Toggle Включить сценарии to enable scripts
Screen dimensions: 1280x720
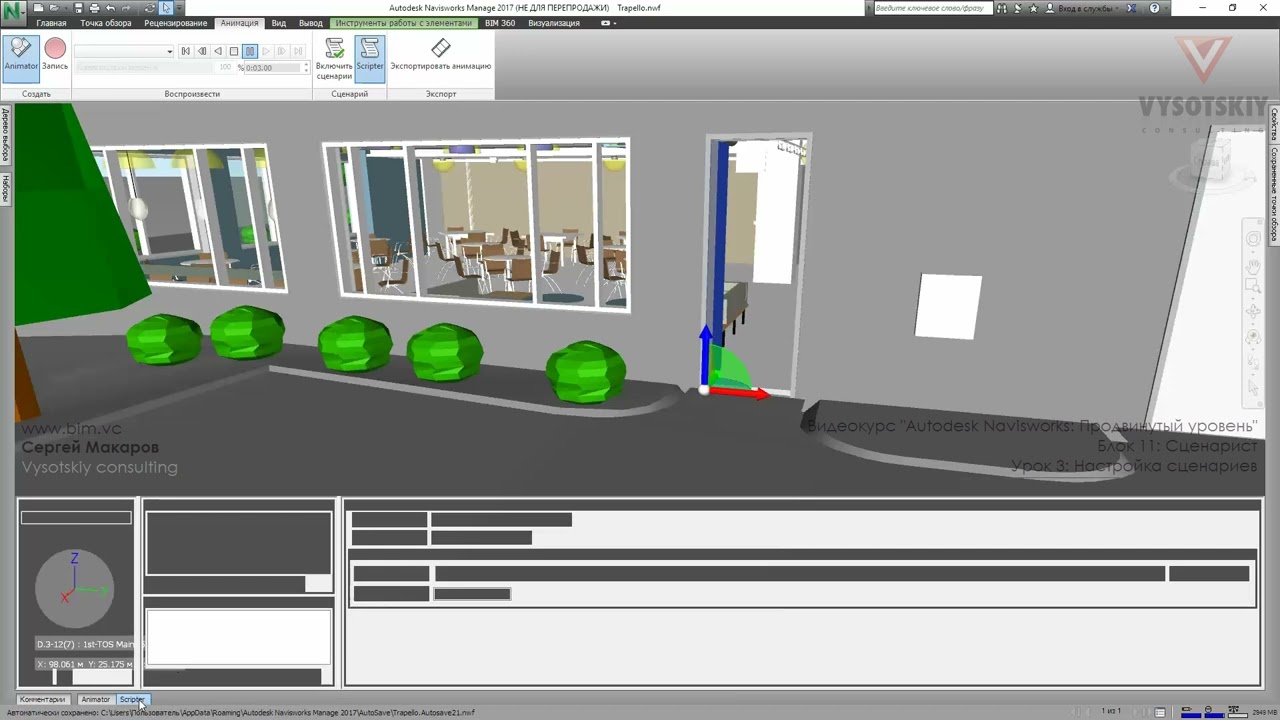point(334,58)
